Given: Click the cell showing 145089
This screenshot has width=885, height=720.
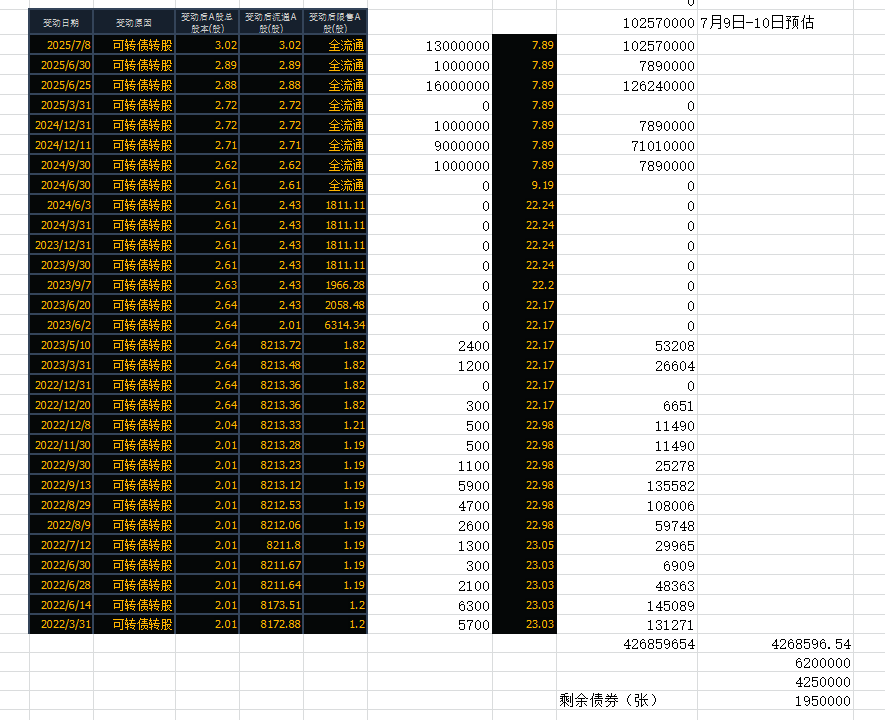Looking at the screenshot, I should coord(626,605).
